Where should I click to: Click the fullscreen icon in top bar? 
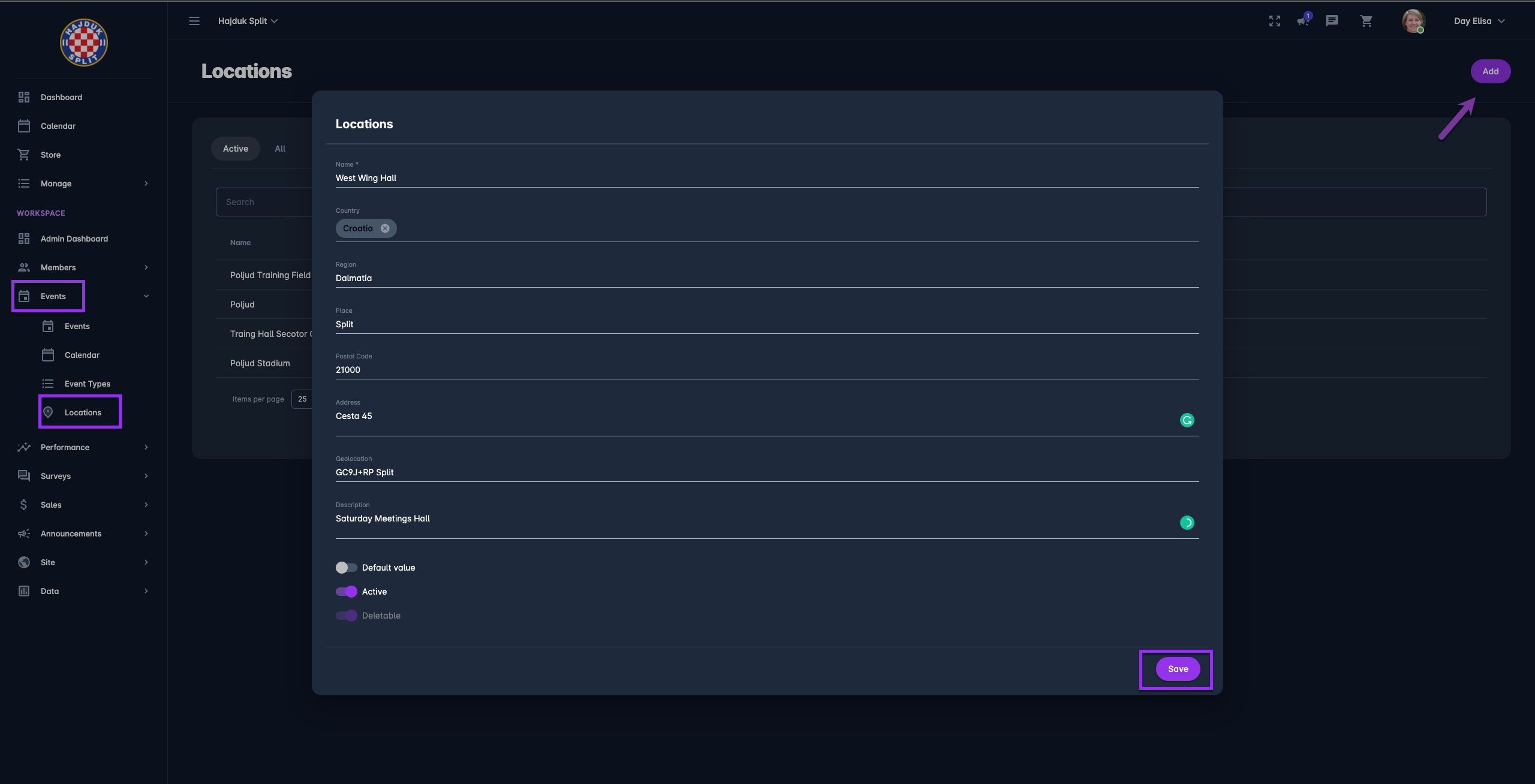(x=1275, y=21)
